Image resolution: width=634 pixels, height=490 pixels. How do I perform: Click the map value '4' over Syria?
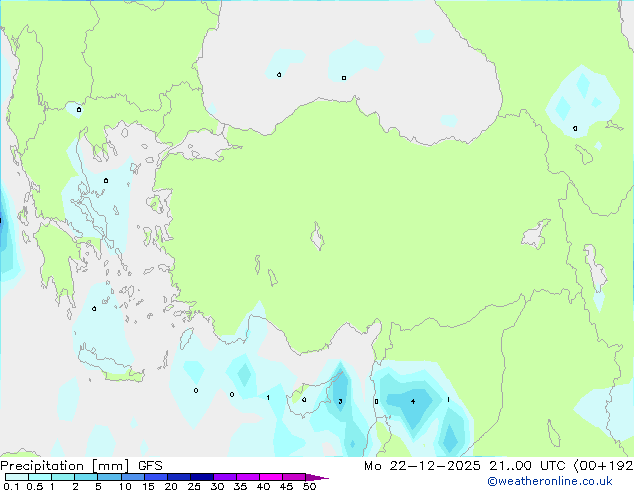[x=413, y=401]
